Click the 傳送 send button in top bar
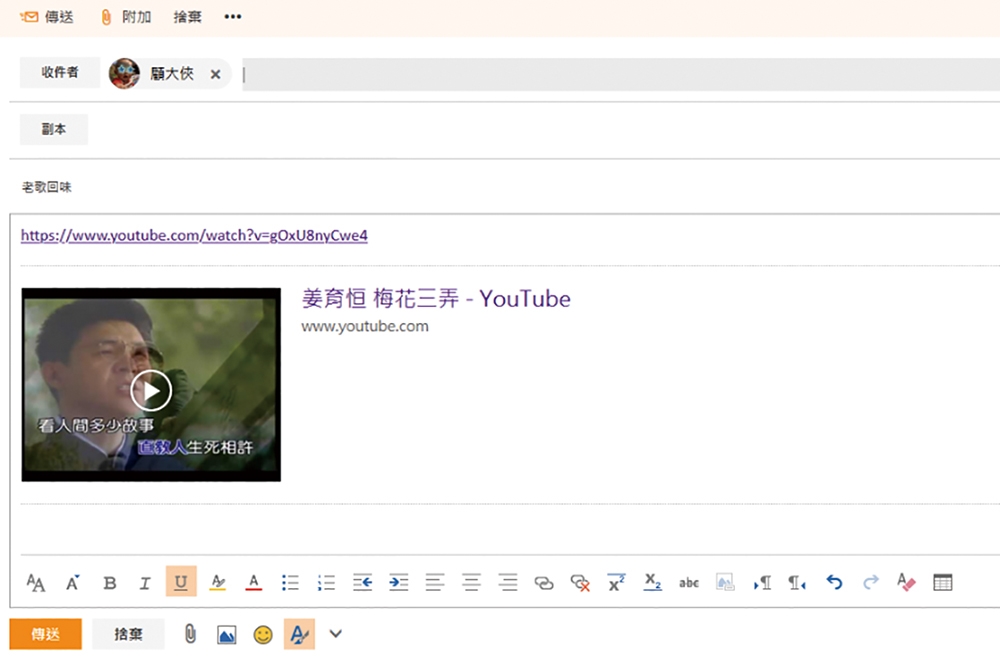The width and height of the screenshot is (1000, 665). pos(47,17)
